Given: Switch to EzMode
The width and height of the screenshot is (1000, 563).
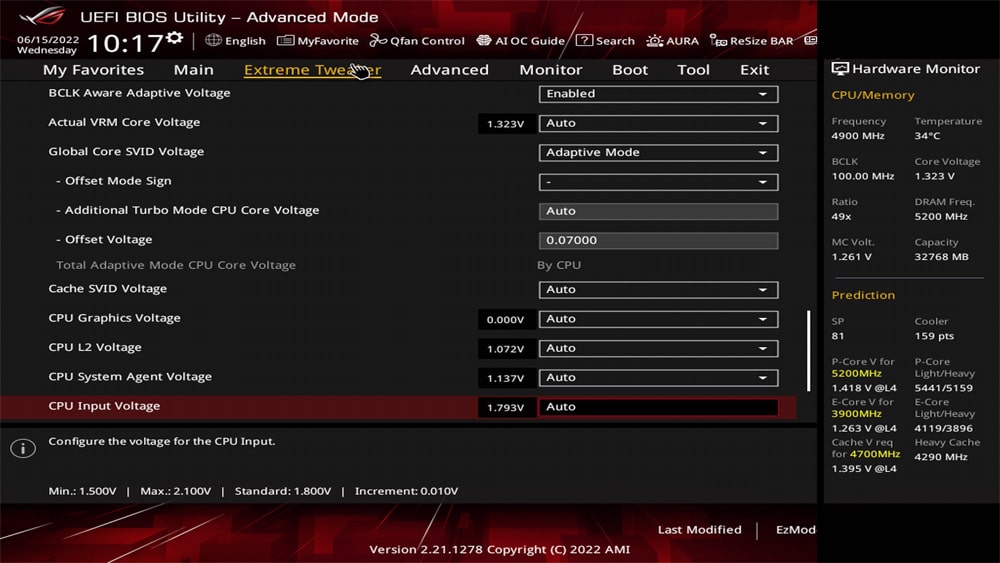Looking at the screenshot, I should (795, 529).
